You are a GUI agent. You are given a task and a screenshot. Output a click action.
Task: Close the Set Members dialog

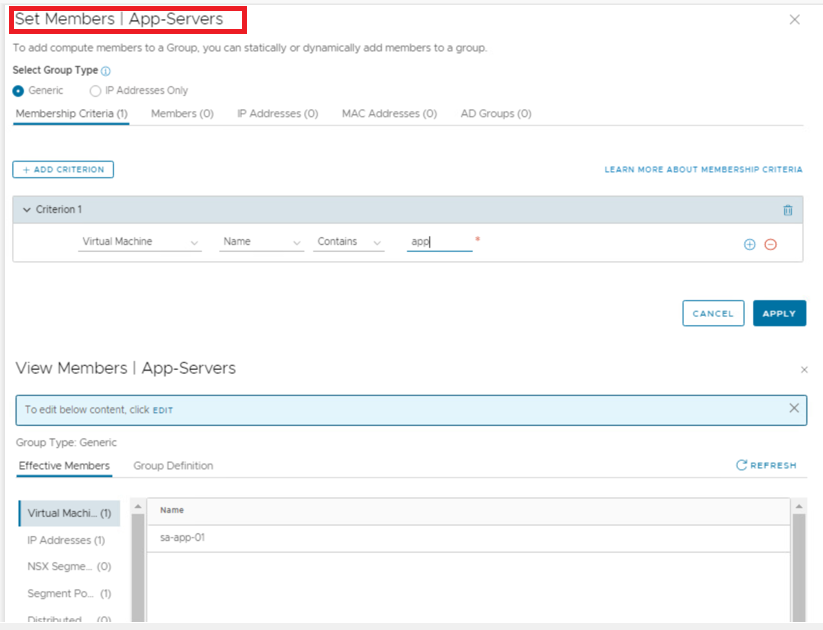click(x=795, y=20)
